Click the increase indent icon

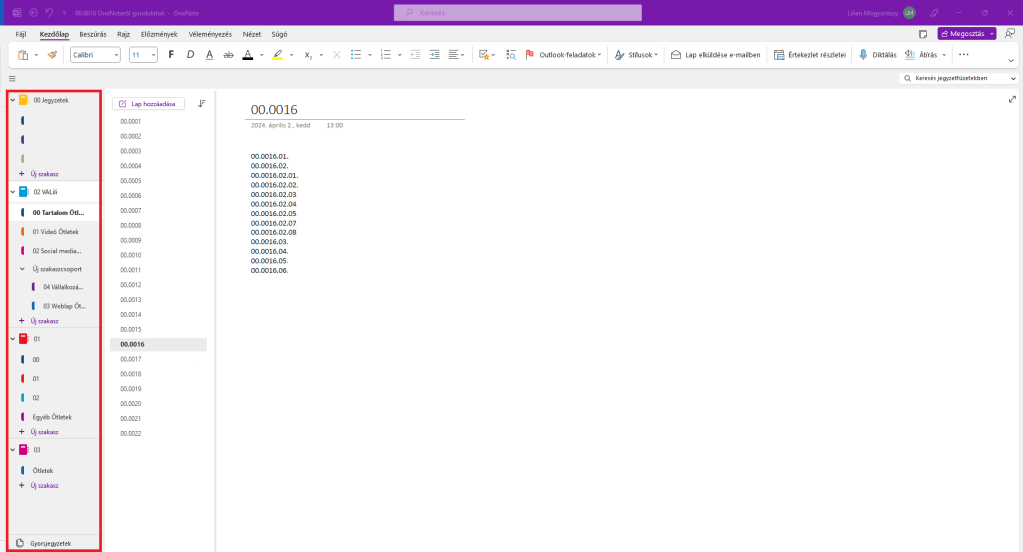[x=435, y=55]
